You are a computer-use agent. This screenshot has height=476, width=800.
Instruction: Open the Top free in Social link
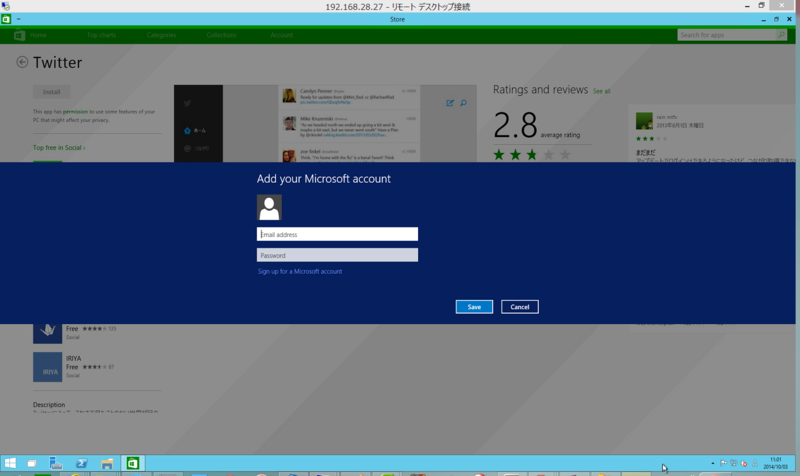click(x=59, y=147)
